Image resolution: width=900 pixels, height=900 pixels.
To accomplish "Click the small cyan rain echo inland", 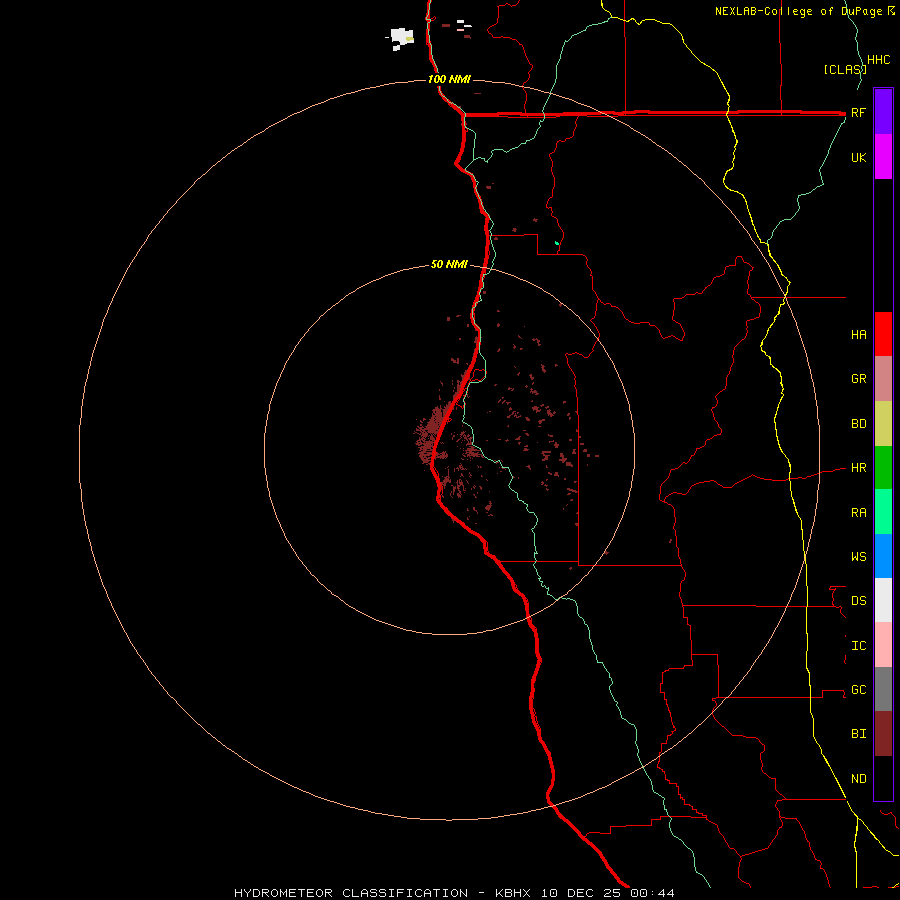I will pos(557,243).
